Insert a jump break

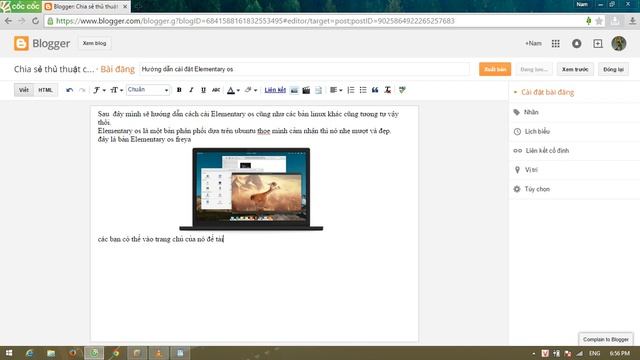[x=318, y=90]
